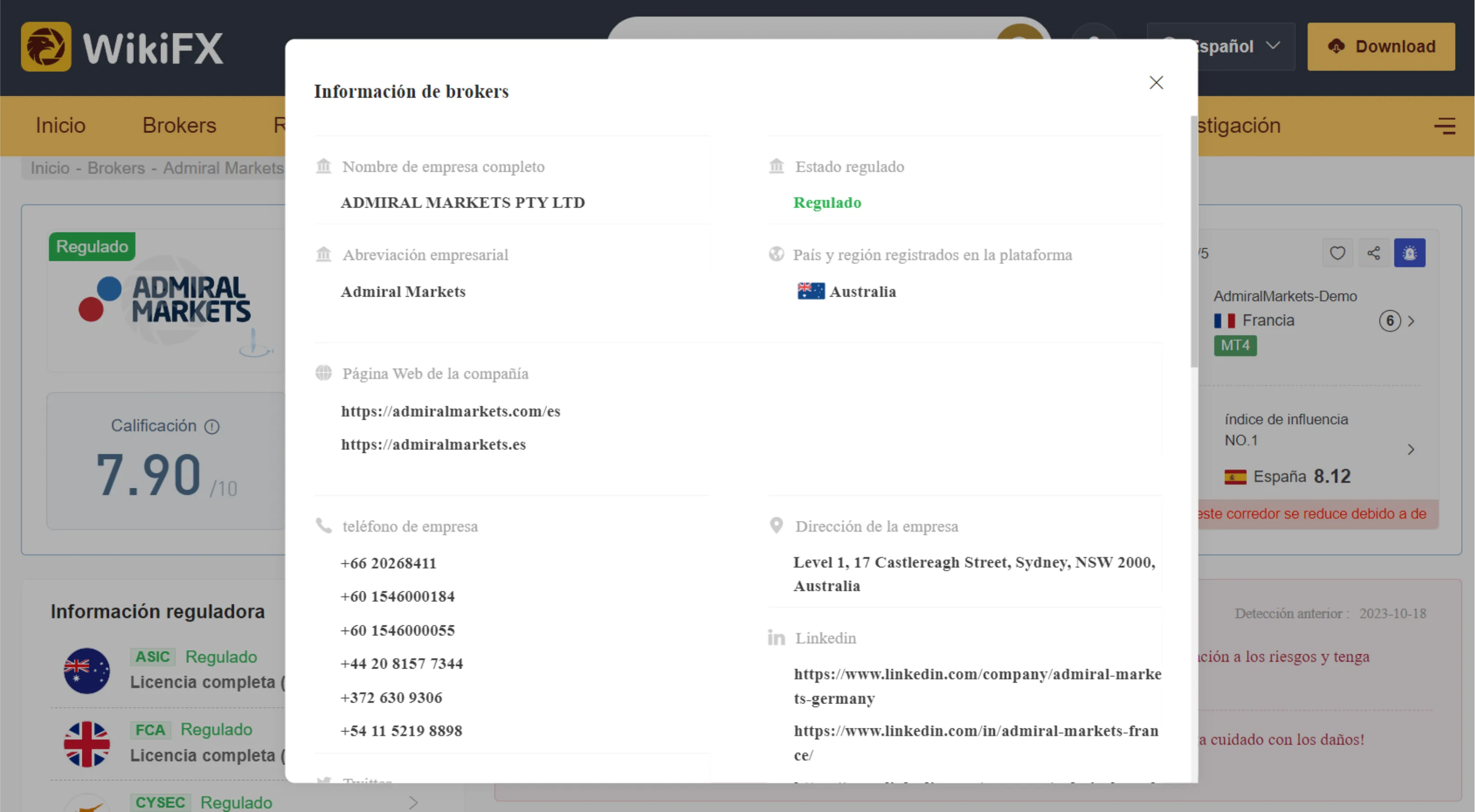The image size is (1475, 812).
Task: Click the blue alert report icon
Action: [1409, 253]
